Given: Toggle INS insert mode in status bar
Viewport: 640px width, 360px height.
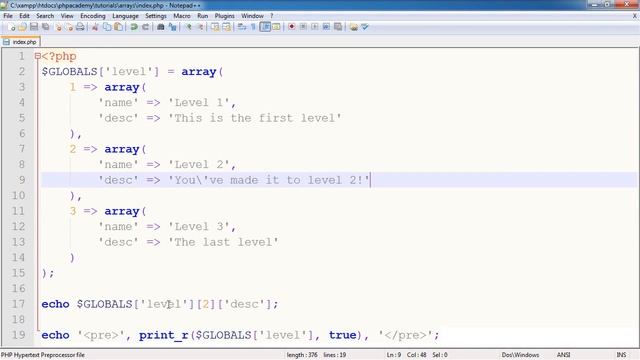Looking at the screenshot, I should click(x=621, y=355).
